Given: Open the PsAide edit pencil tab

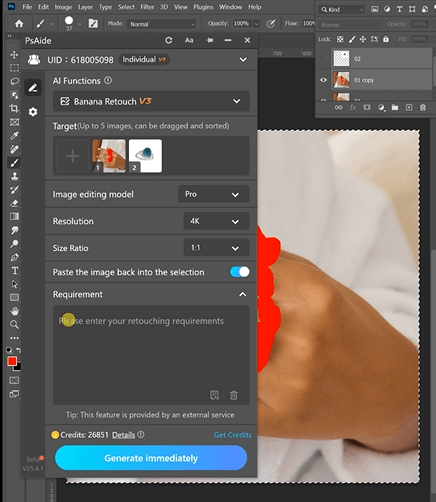Looking at the screenshot, I should pyautogui.click(x=33, y=88).
